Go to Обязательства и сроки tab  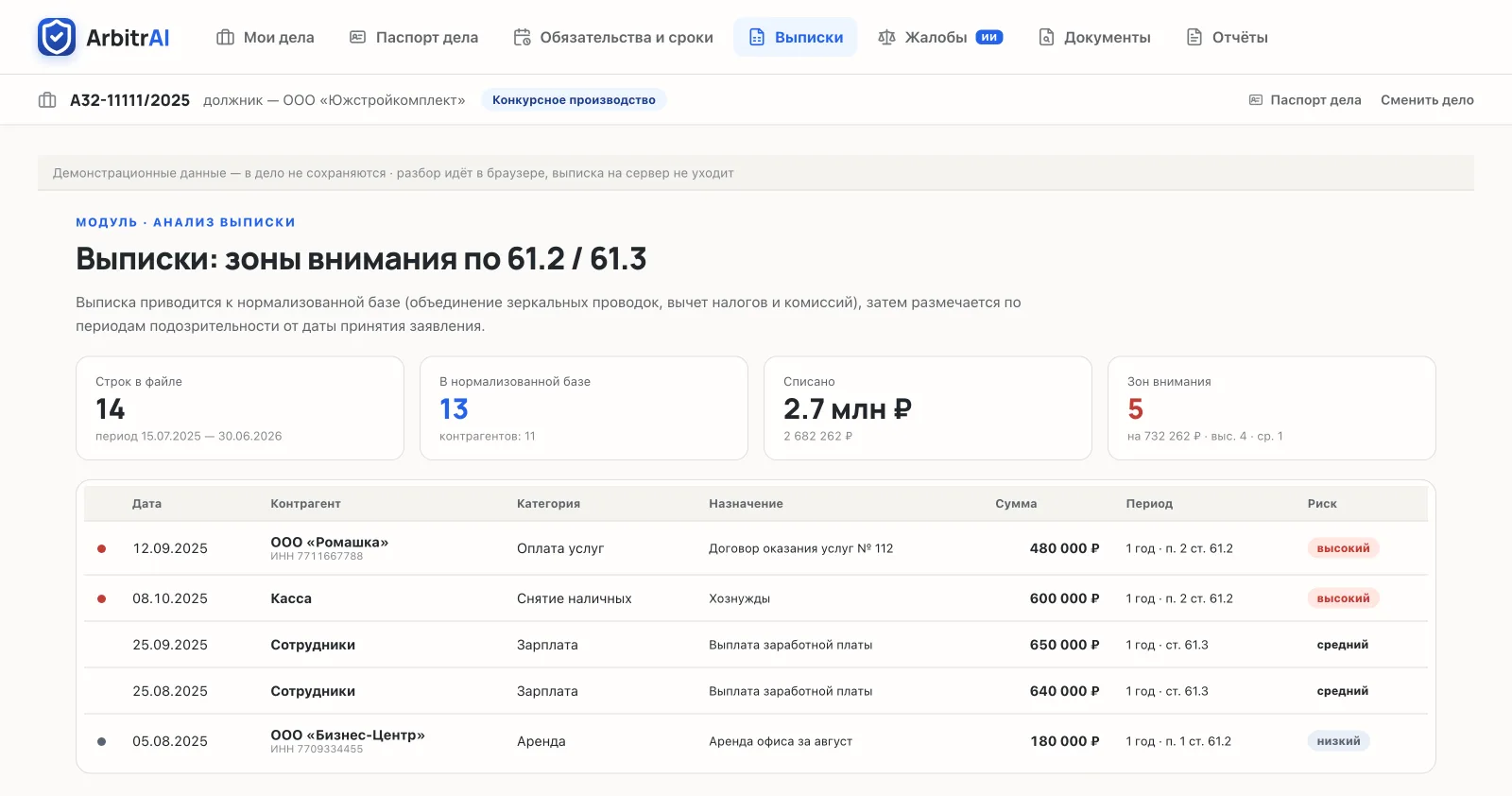[x=613, y=37]
